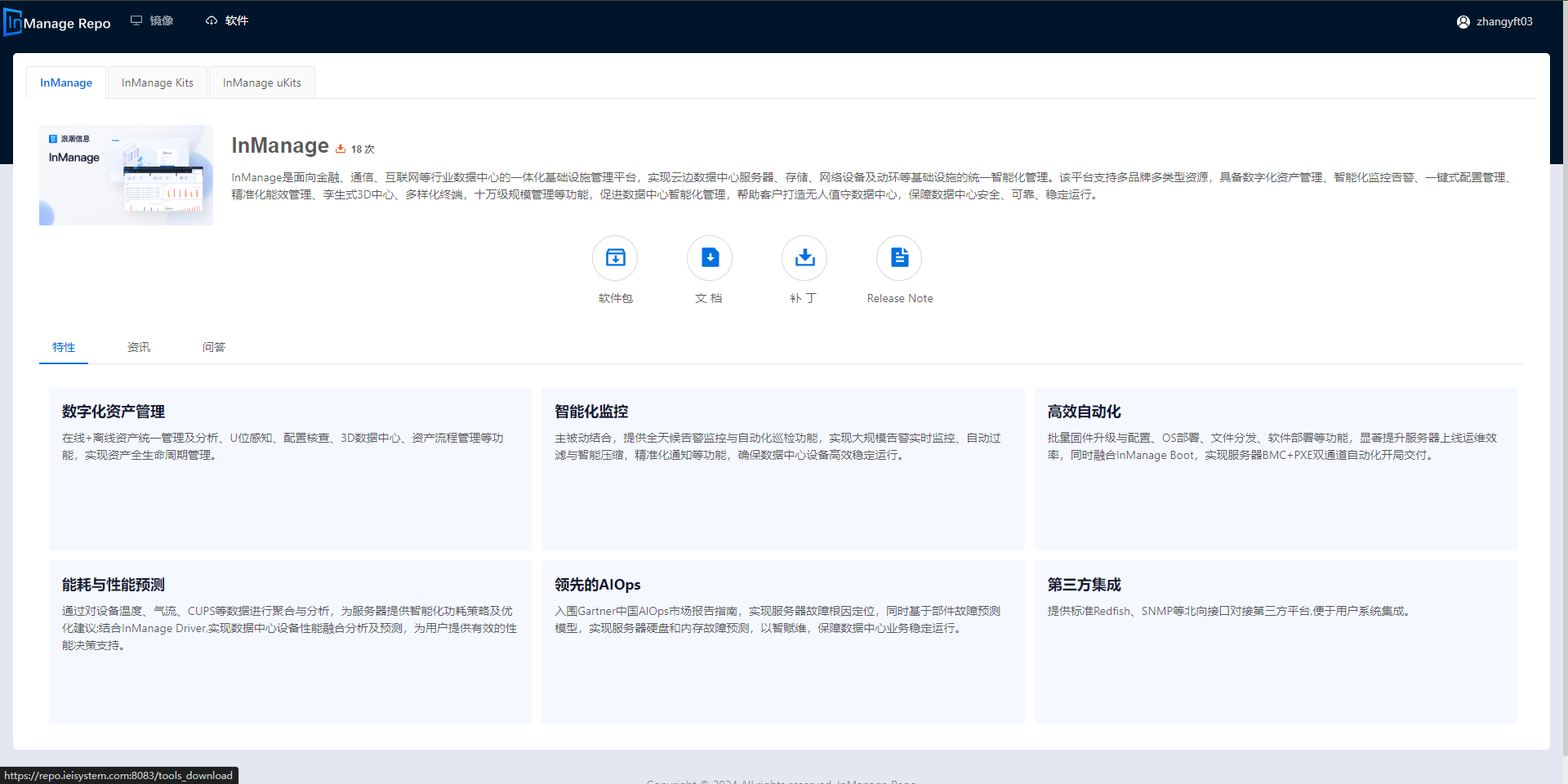Click the InManage Repo logo

pyautogui.click(x=58, y=22)
